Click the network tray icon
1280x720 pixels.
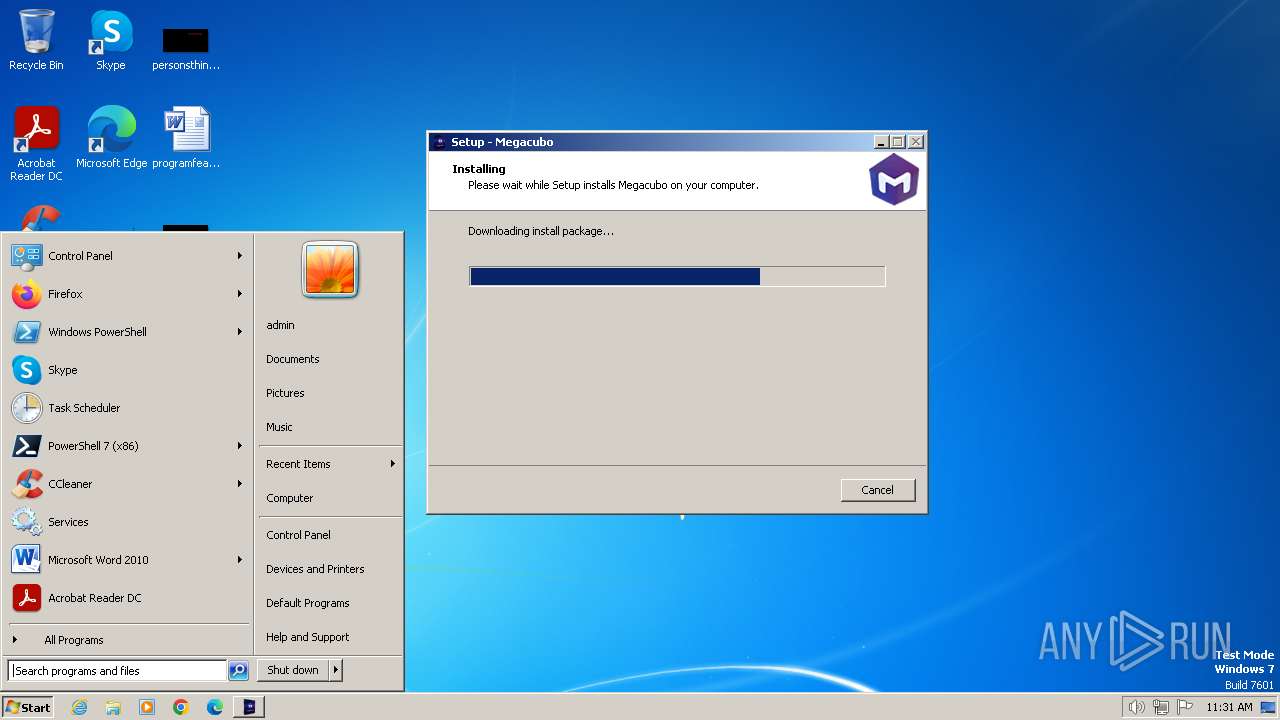1161,707
